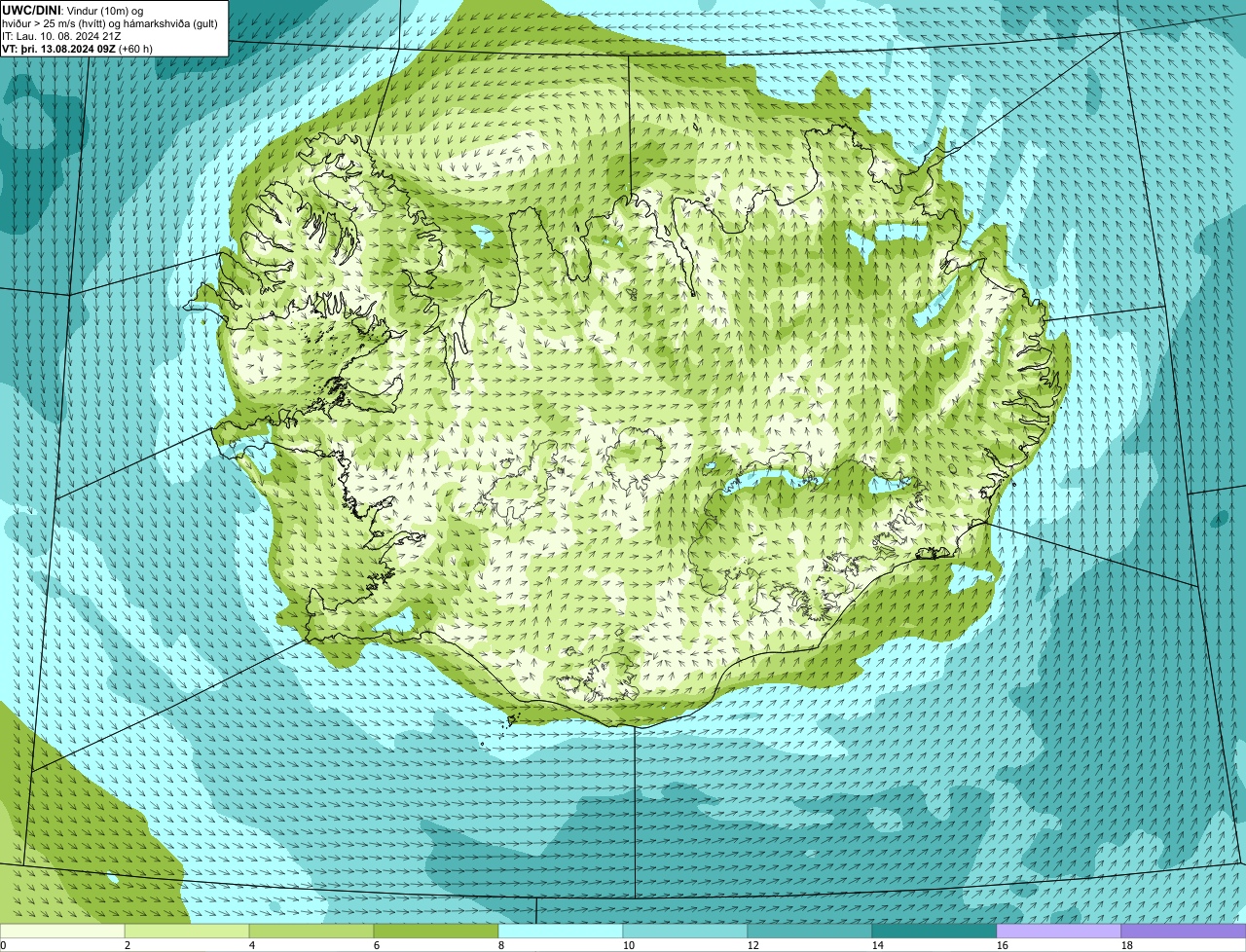Click the 6–8 m/s olive green legend swatch
1246x952 pixels.
436,931
